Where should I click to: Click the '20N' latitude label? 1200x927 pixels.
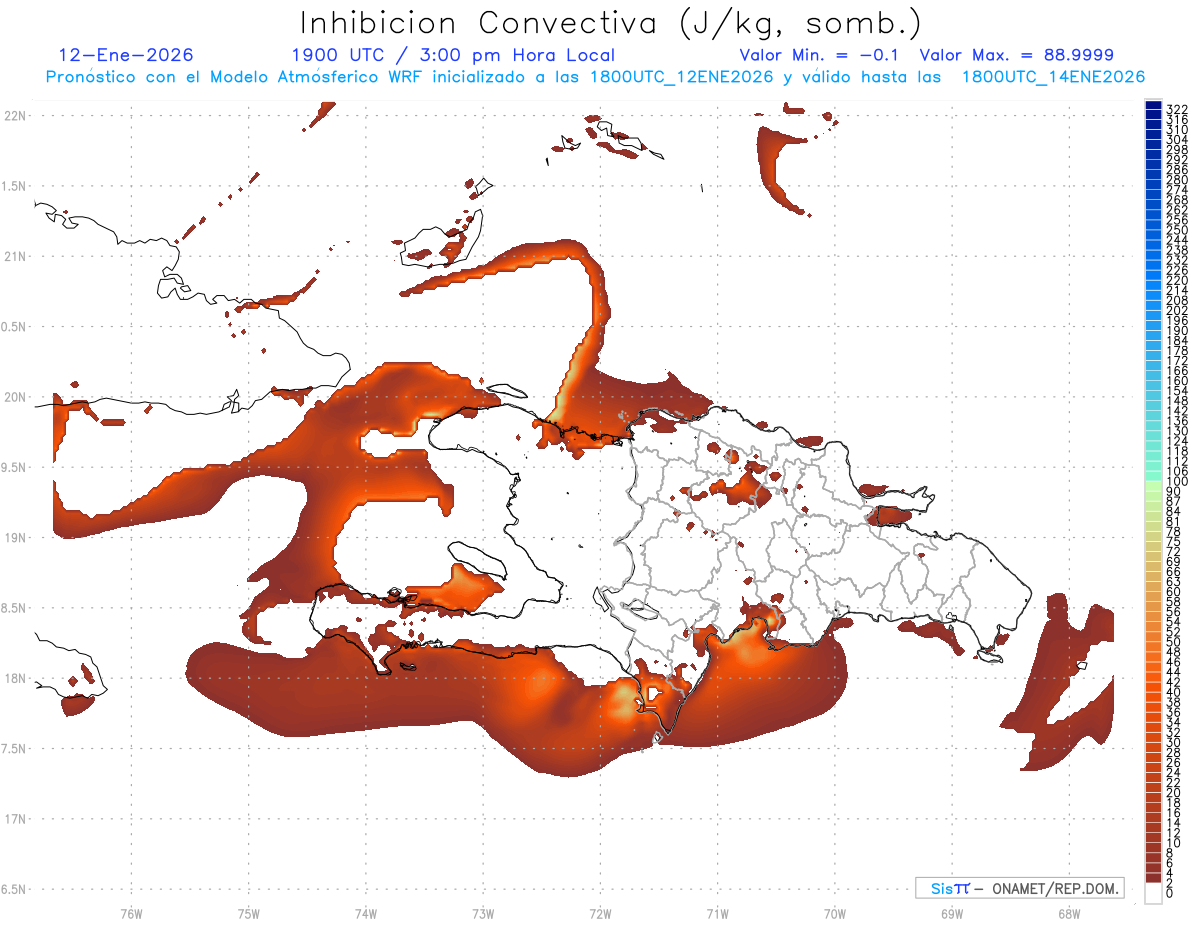click(x=15, y=397)
